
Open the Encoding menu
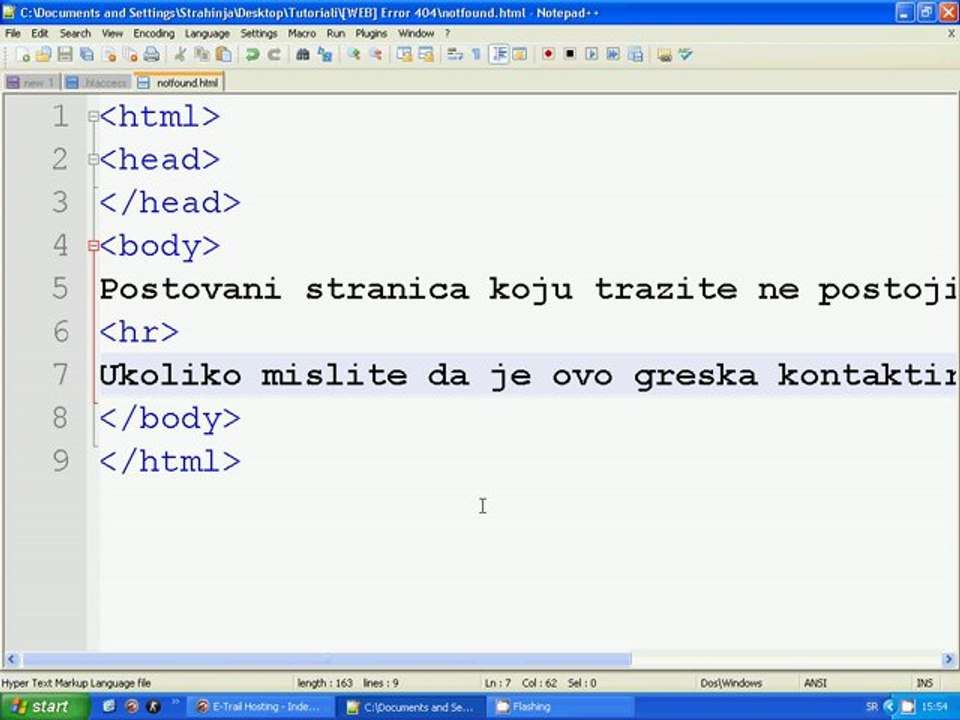tap(154, 33)
